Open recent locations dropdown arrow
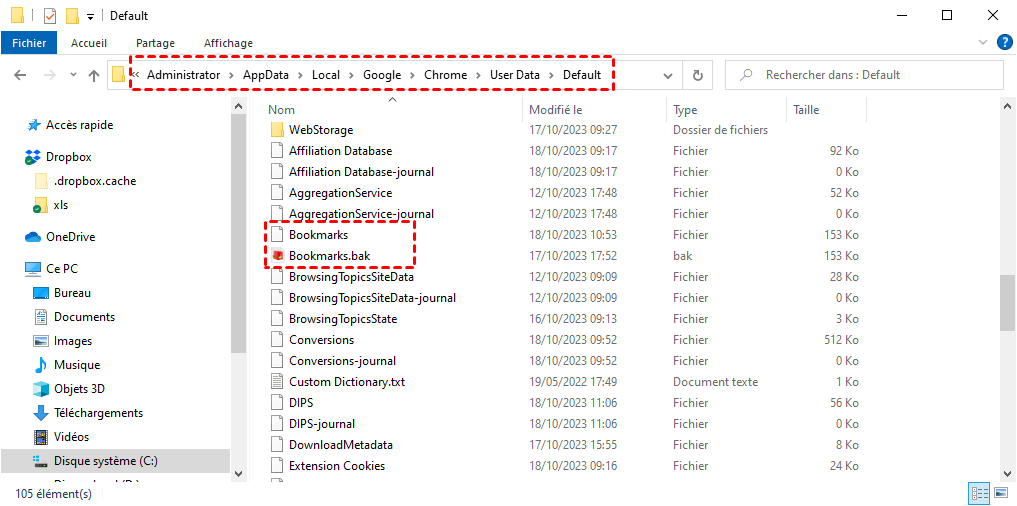 point(73,75)
